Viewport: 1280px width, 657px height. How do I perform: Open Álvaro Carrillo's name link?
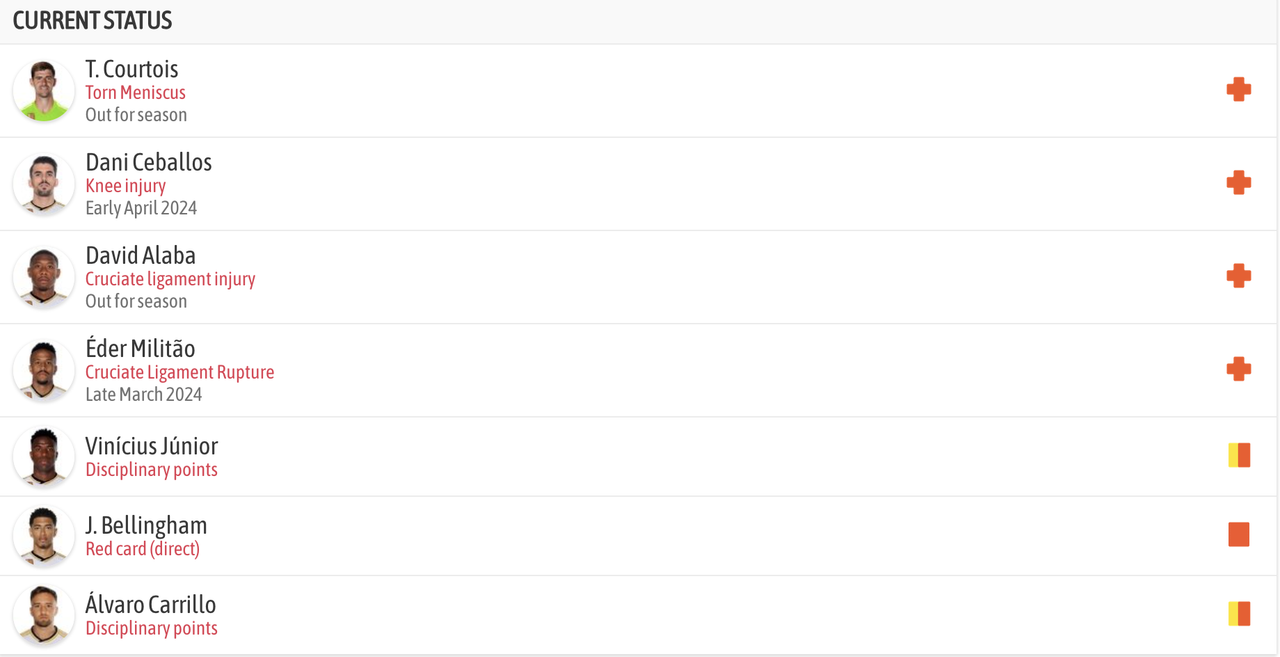[150, 604]
